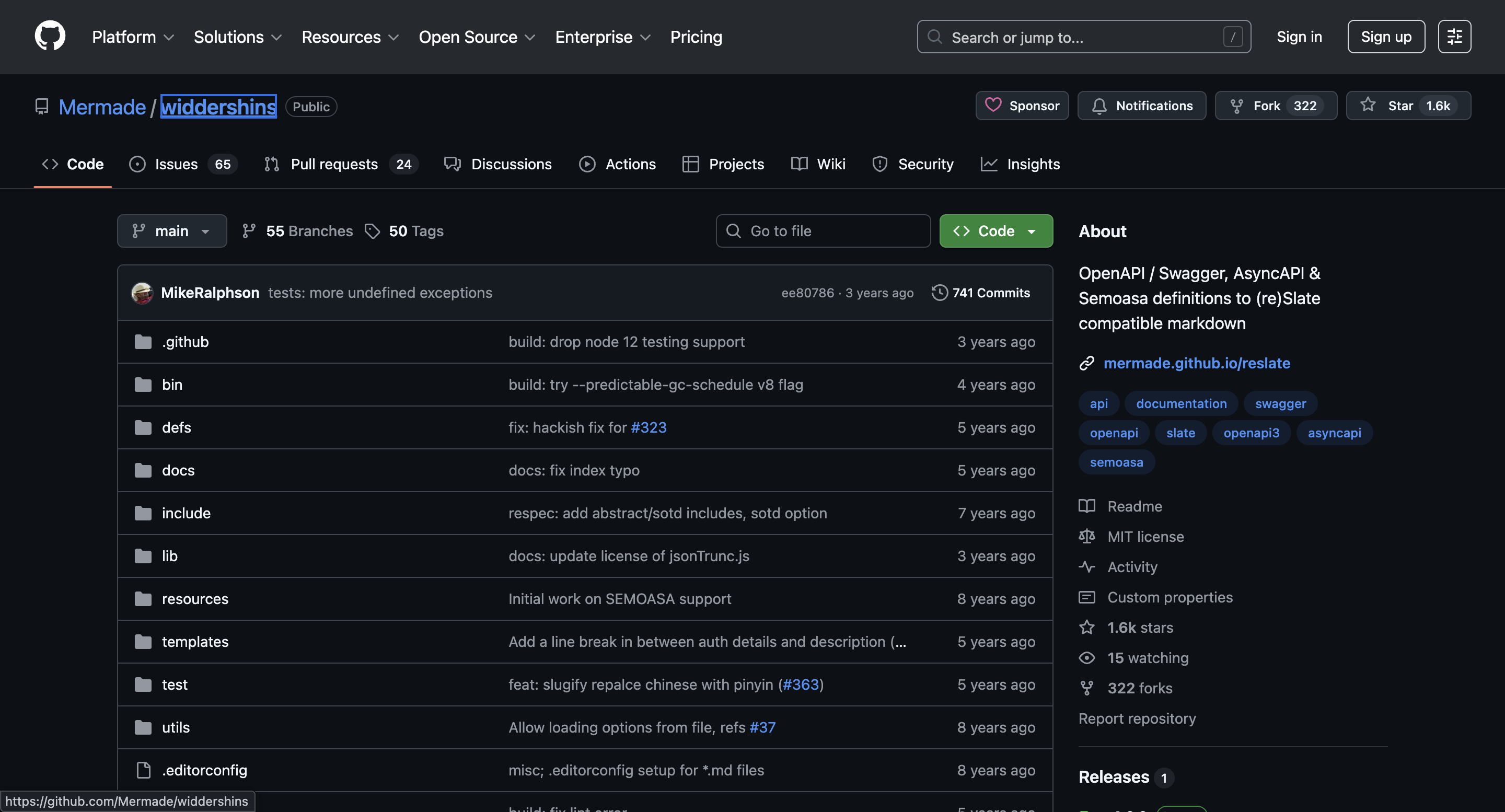Click the Sponsor heart icon
The height and width of the screenshot is (812, 1505).
tap(993, 105)
